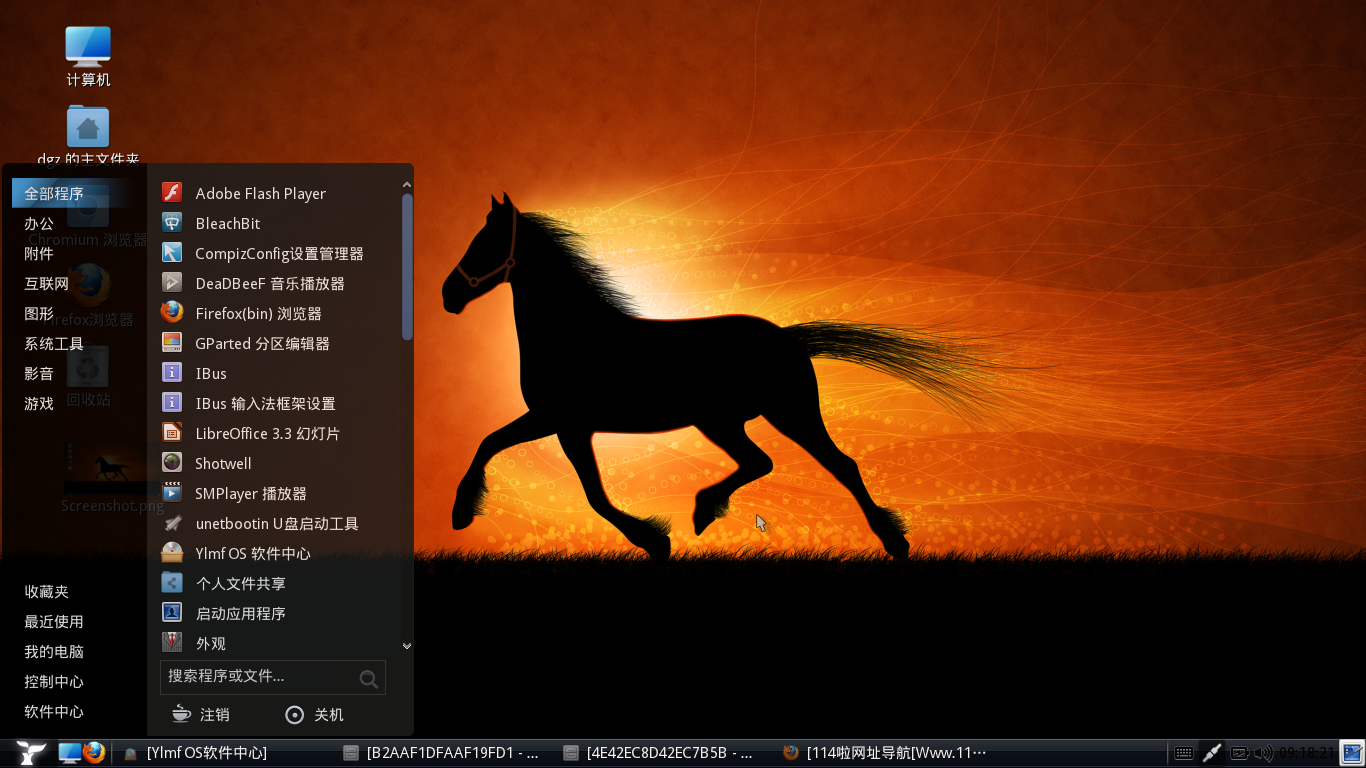
Task: Open IBus 输入法框架设置 icon
Action: (x=172, y=403)
